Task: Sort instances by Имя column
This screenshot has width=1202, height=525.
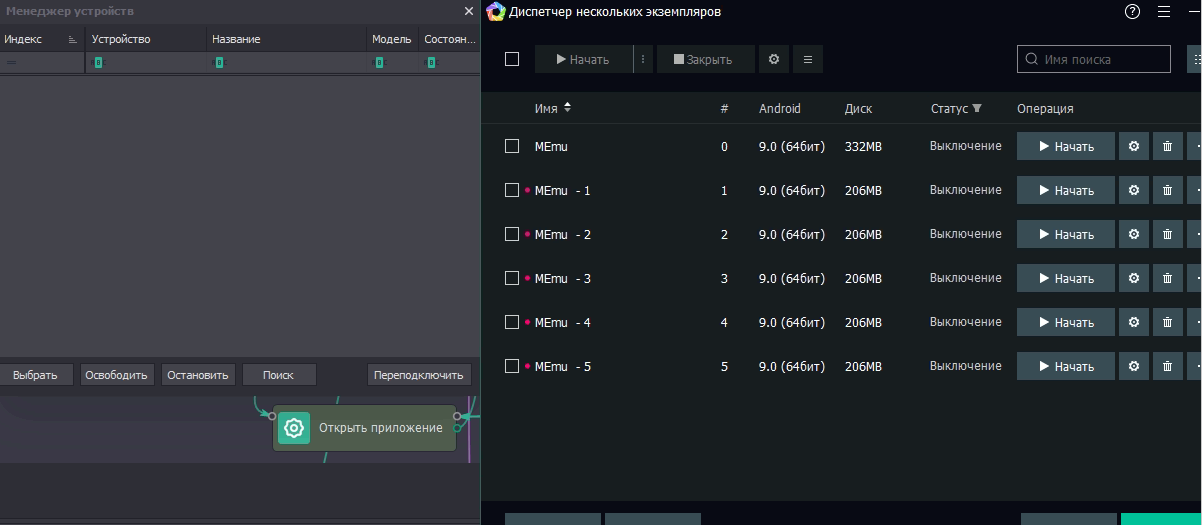Action: tap(553, 108)
